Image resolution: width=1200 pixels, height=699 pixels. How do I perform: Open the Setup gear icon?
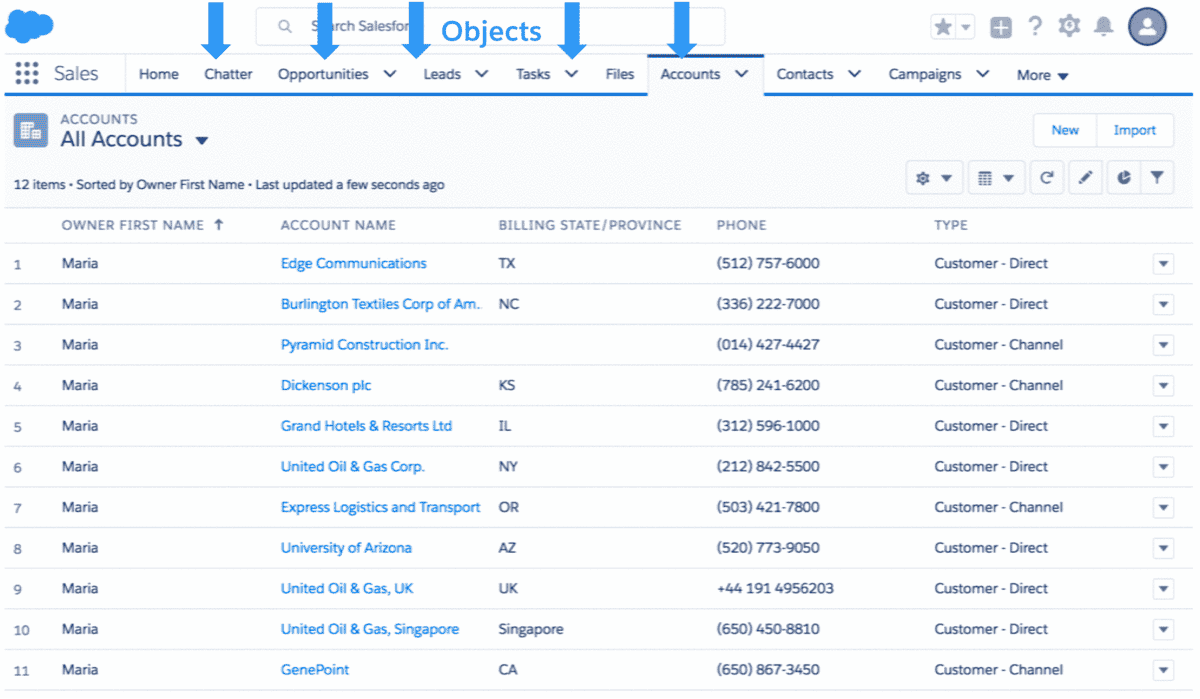[1069, 27]
